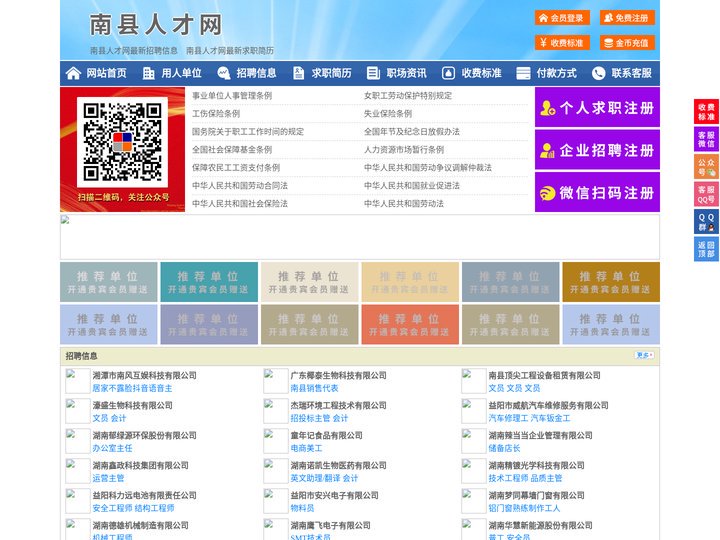Screen dimensions: 720x540
Task: Click the orange 收费标准 header button
Action: (x=562, y=43)
